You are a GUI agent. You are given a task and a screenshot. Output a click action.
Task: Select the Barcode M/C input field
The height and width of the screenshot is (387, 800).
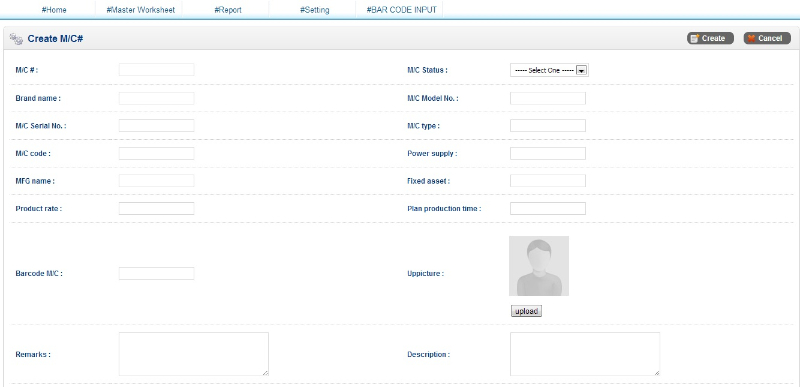[157, 273]
